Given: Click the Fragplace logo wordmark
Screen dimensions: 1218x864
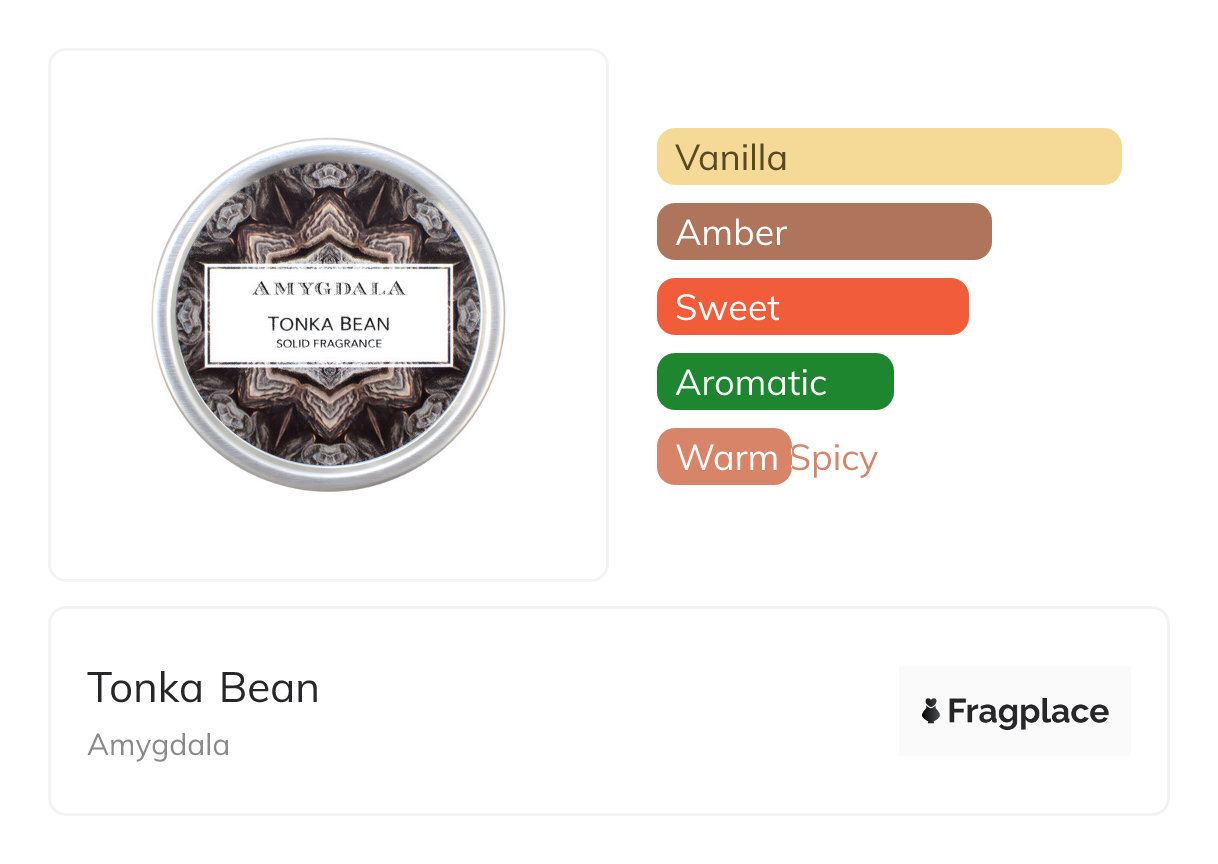Looking at the screenshot, I should [x=1027, y=711].
